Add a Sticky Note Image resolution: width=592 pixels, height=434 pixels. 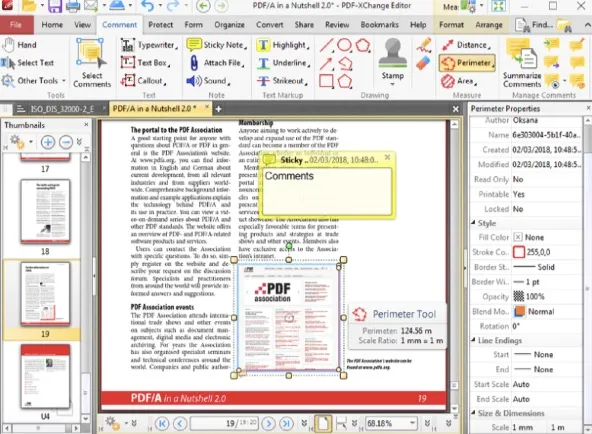(x=217, y=45)
